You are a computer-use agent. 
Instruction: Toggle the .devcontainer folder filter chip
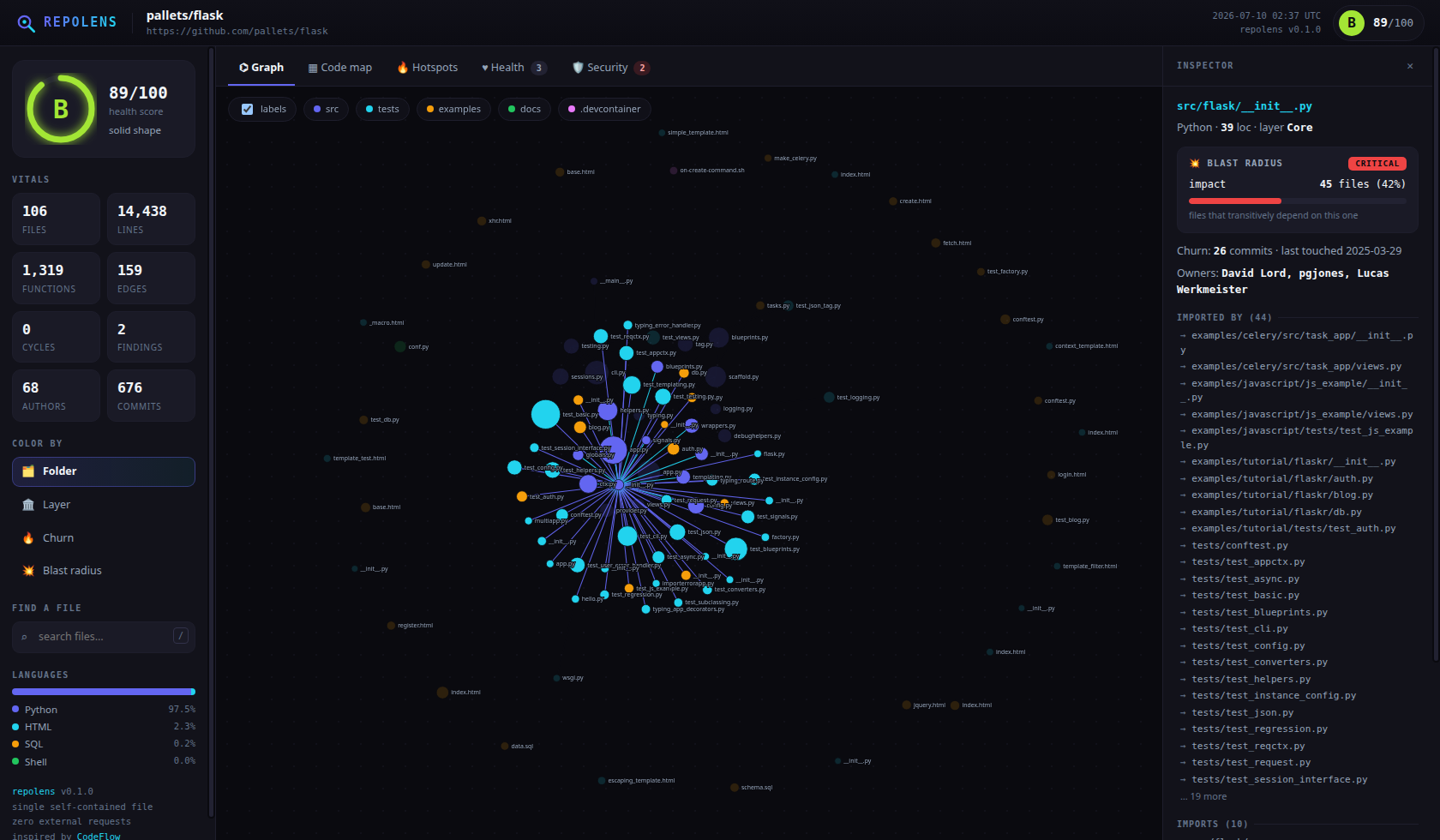[x=604, y=109]
